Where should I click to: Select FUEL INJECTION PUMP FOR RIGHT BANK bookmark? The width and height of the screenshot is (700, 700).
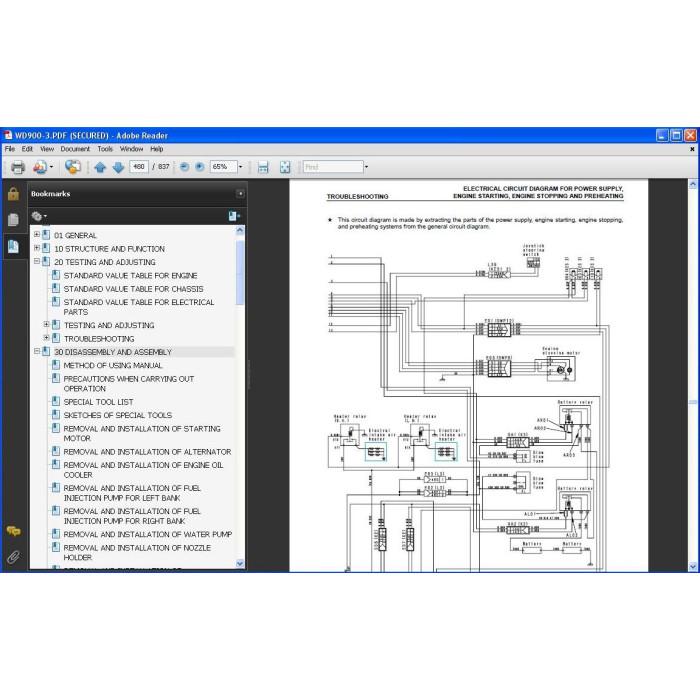pos(132,516)
